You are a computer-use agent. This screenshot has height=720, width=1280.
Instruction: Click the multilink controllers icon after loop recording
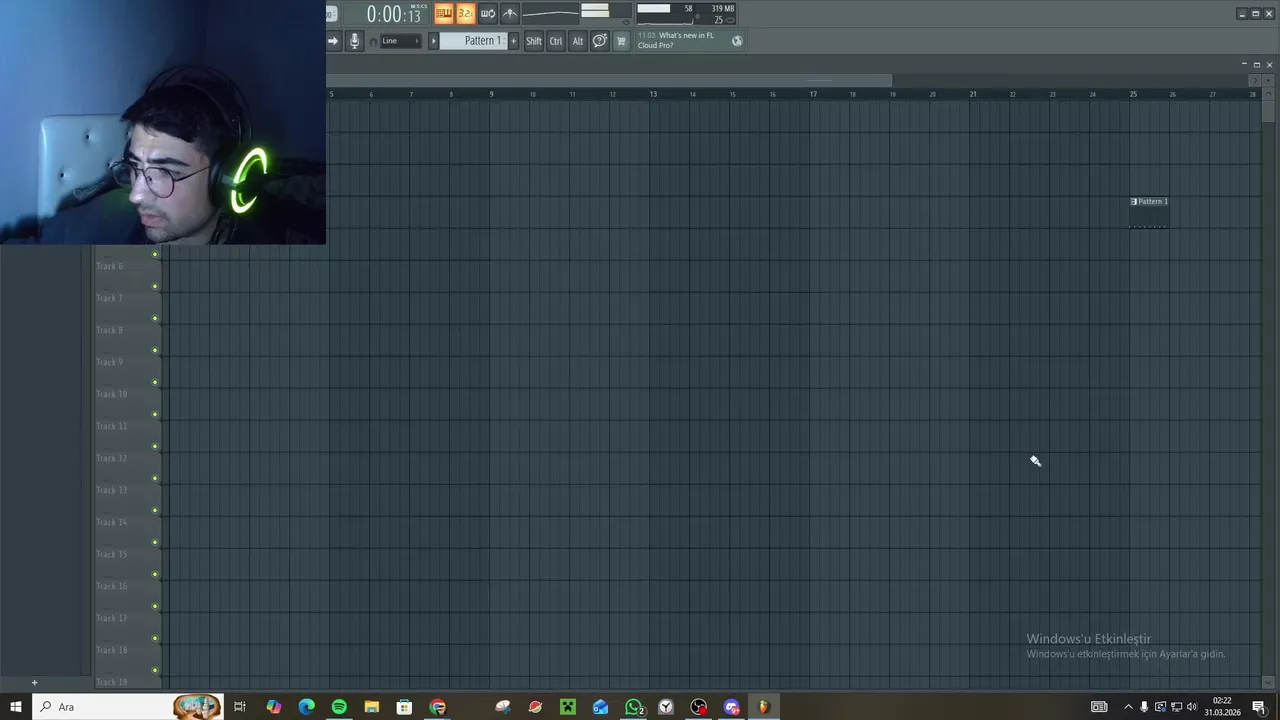[x=510, y=13]
